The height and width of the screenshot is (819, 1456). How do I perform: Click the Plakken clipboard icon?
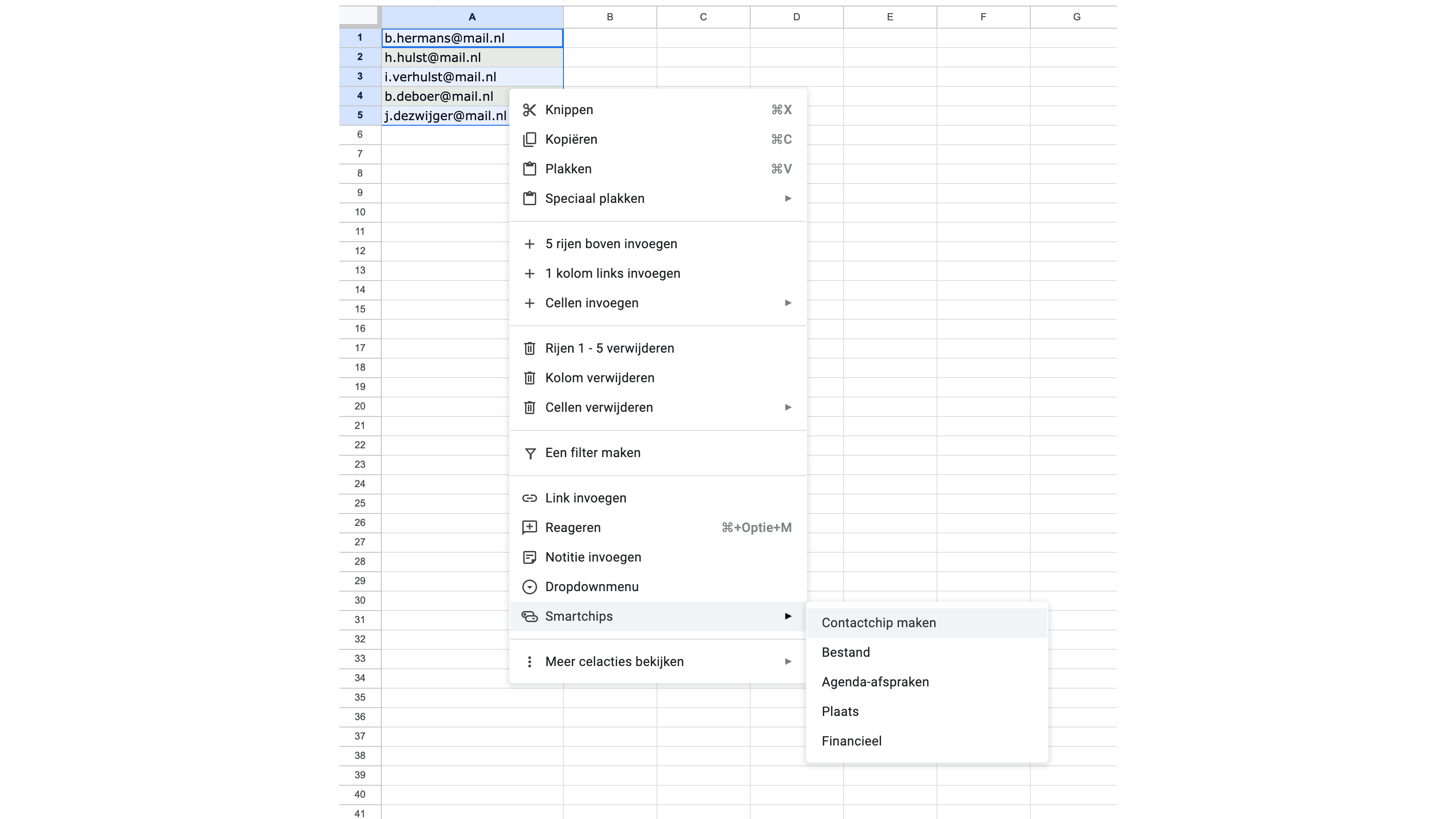[529, 169]
